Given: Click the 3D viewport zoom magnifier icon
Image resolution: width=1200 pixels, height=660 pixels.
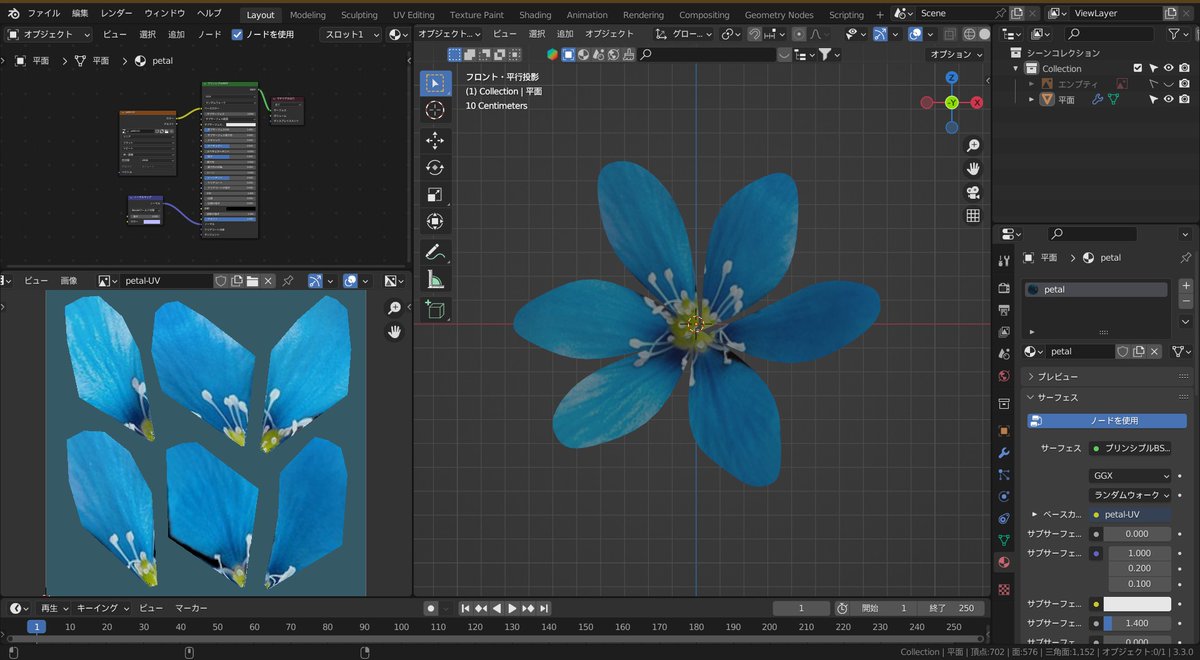Looking at the screenshot, I should click(x=973, y=145).
